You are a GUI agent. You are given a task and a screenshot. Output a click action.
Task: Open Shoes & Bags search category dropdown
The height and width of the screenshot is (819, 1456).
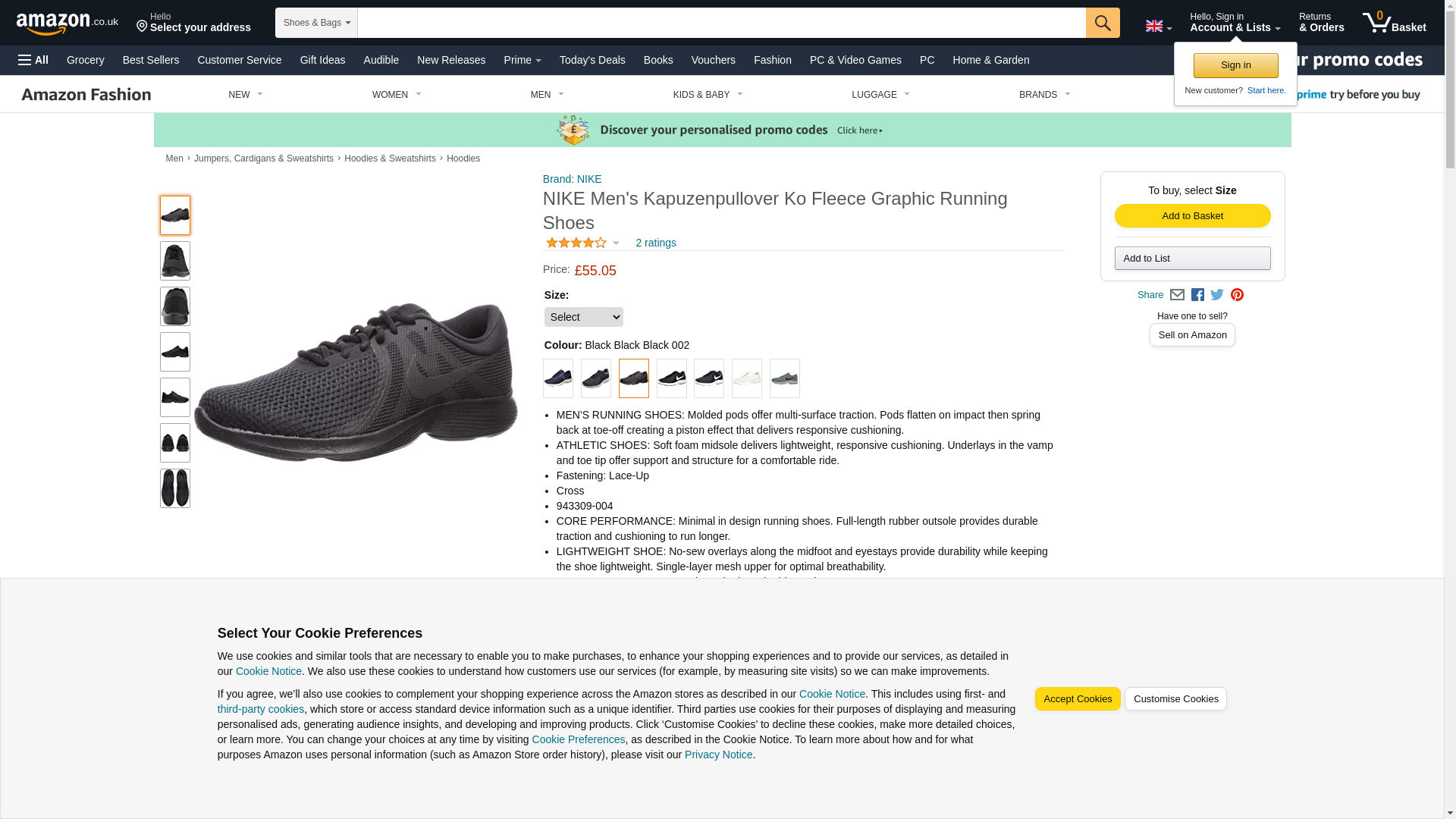tap(316, 23)
